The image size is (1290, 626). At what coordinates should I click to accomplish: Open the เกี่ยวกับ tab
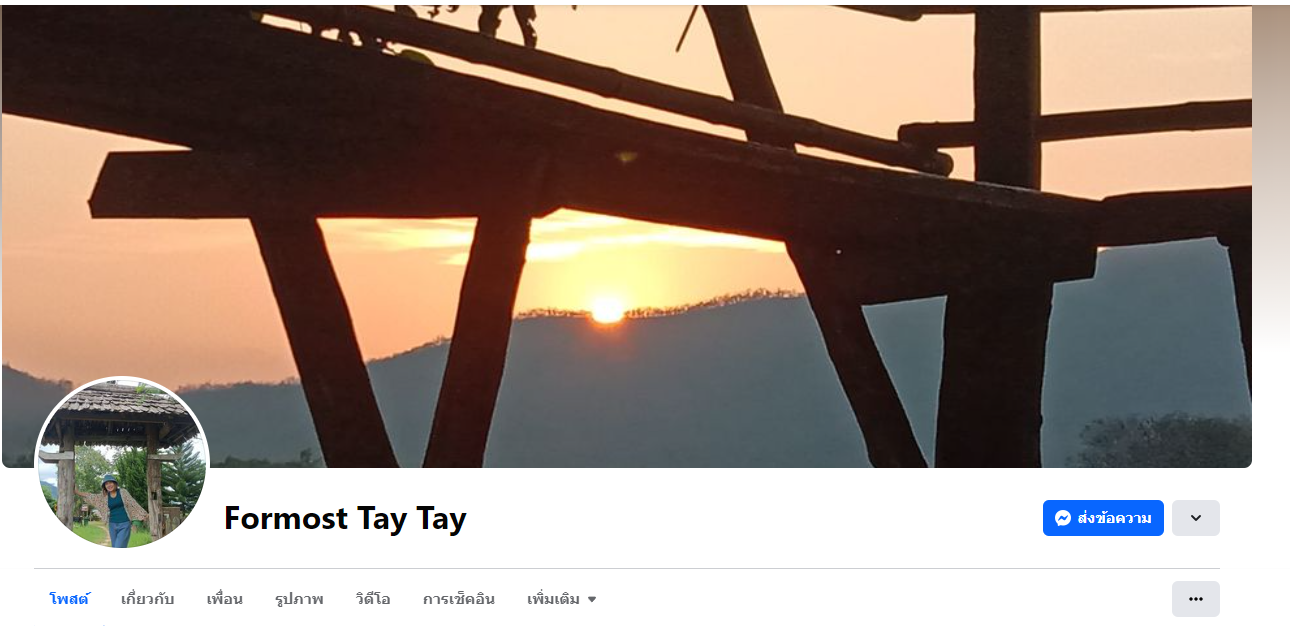tap(148, 599)
